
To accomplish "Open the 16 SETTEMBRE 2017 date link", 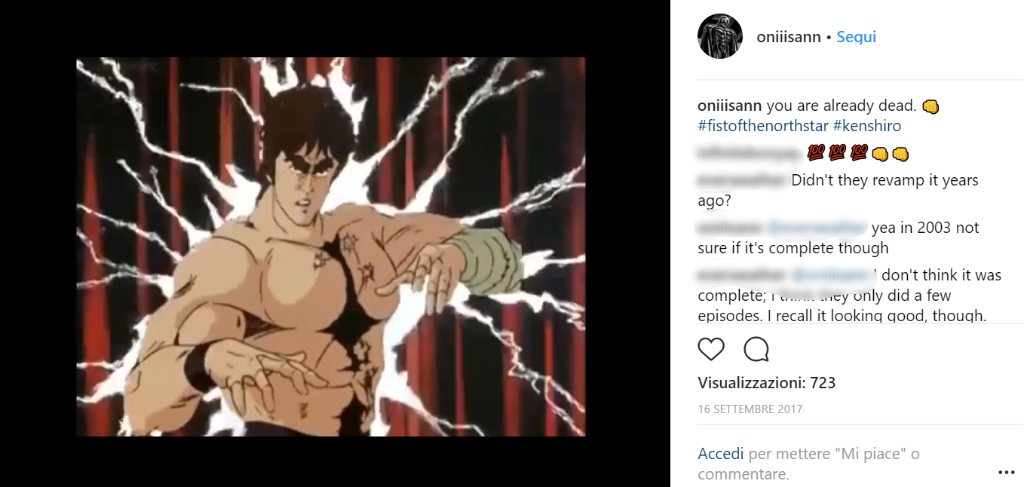I will coord(750,410).
